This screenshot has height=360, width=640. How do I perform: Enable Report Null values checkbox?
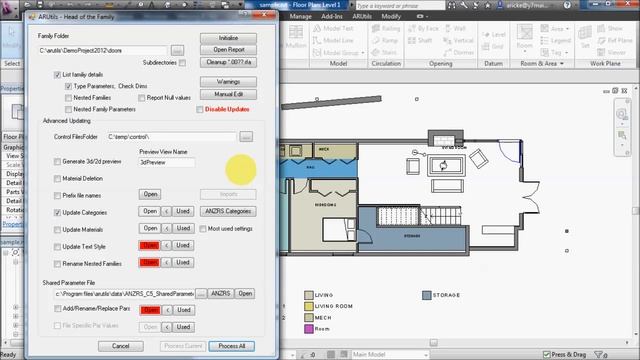(141, 98)
